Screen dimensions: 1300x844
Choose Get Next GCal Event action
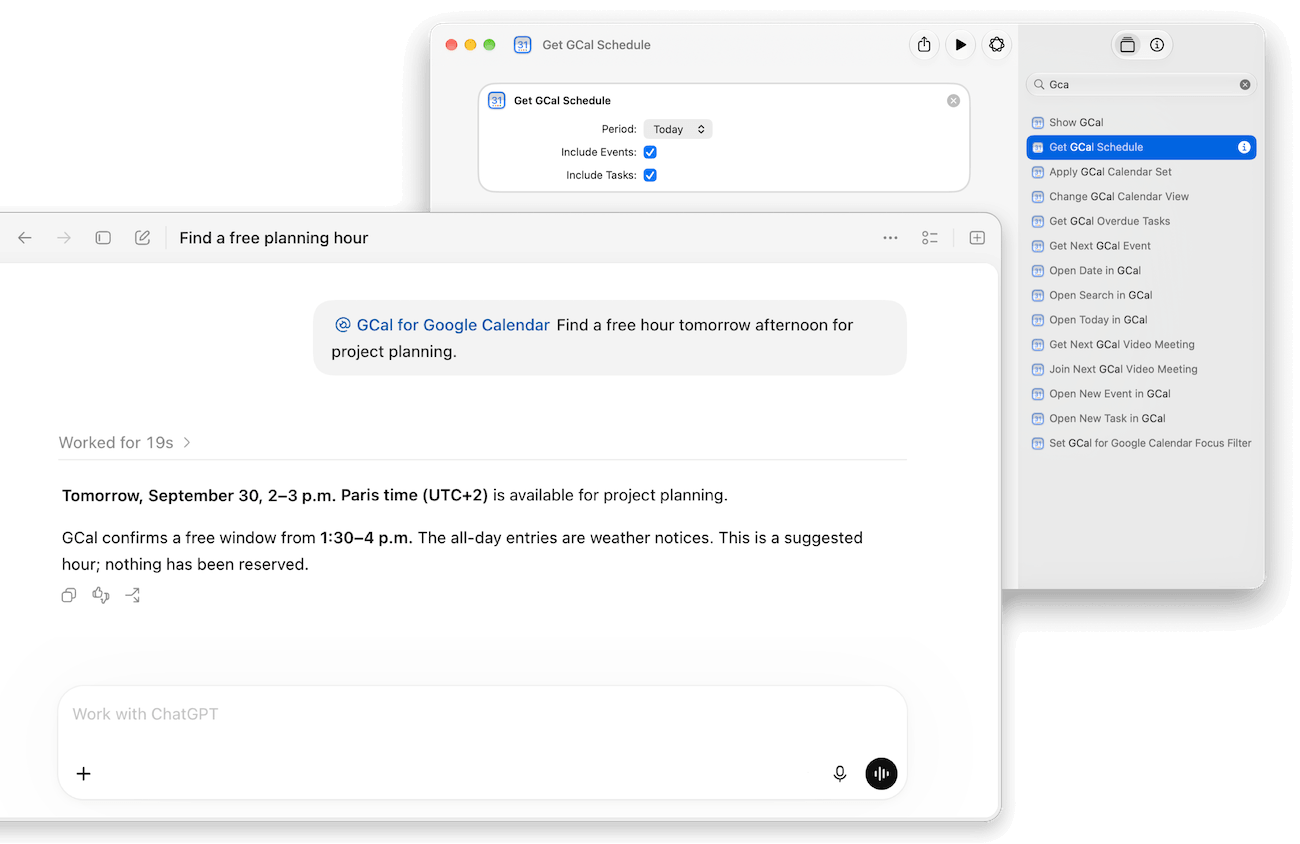point(1141,246)
